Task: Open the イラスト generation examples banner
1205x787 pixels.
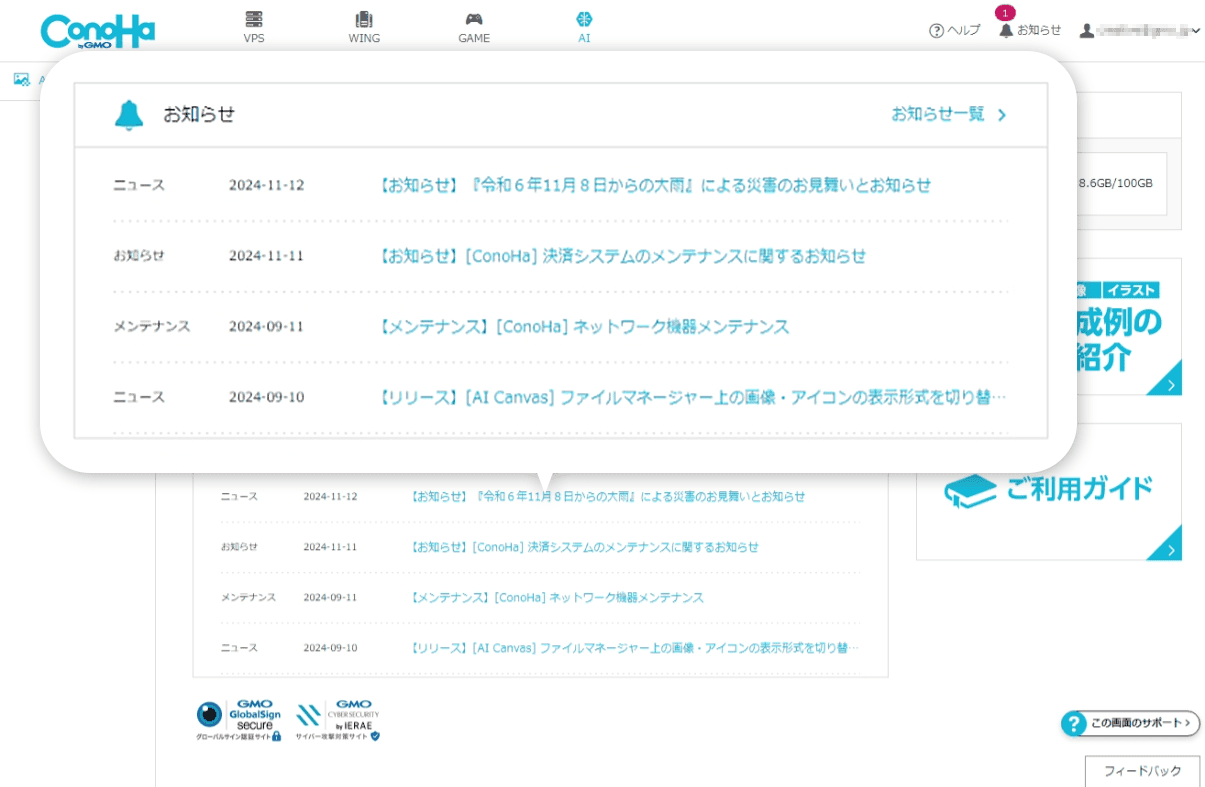Action: (1129, 327)
